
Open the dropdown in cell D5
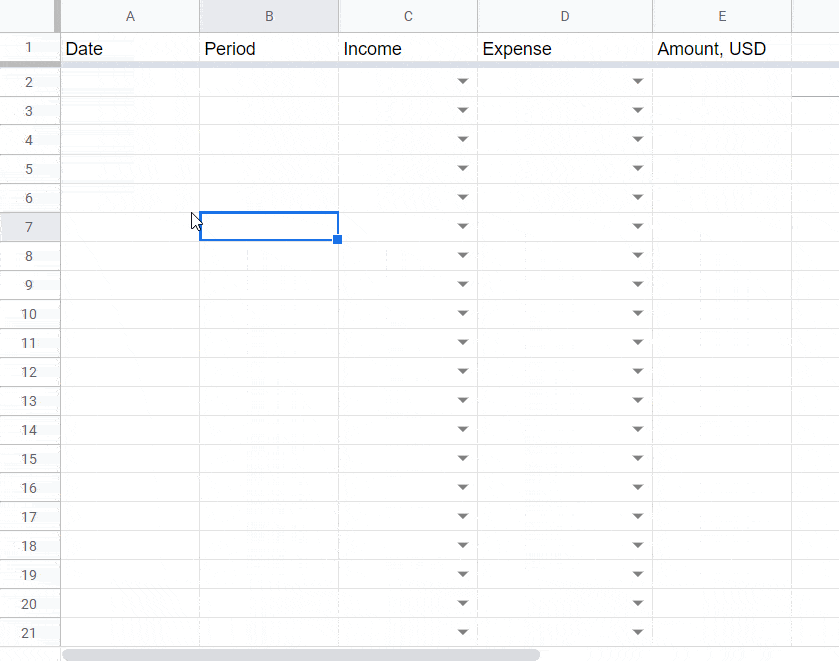click(637, 168)
